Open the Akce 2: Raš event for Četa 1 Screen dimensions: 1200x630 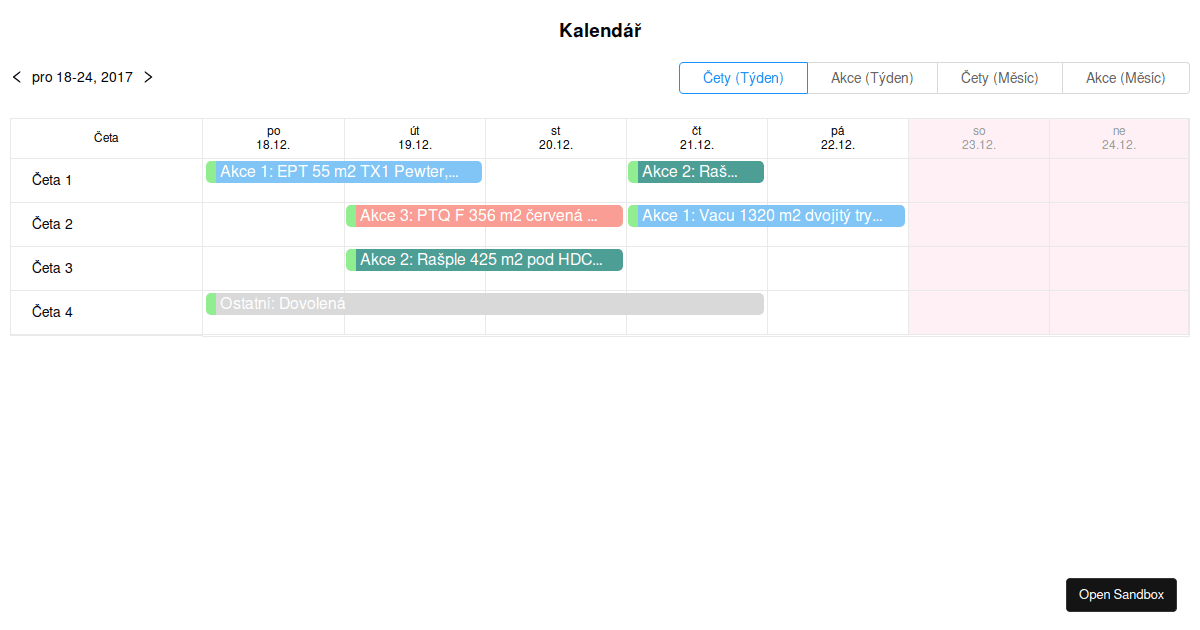pos(696,172)
